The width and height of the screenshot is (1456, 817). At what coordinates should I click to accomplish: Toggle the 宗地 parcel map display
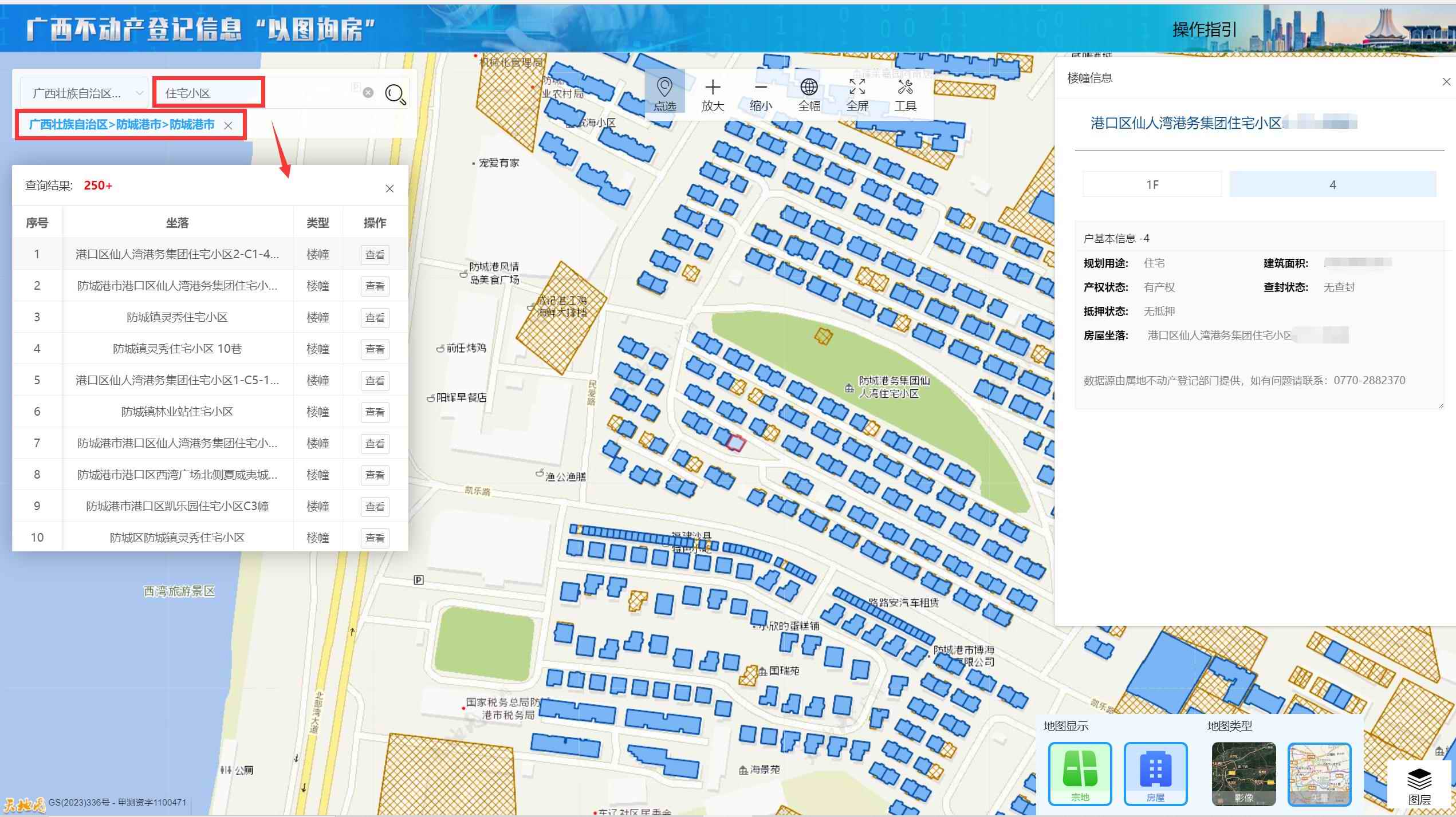pyautogui.click(x=1080, y=773)
